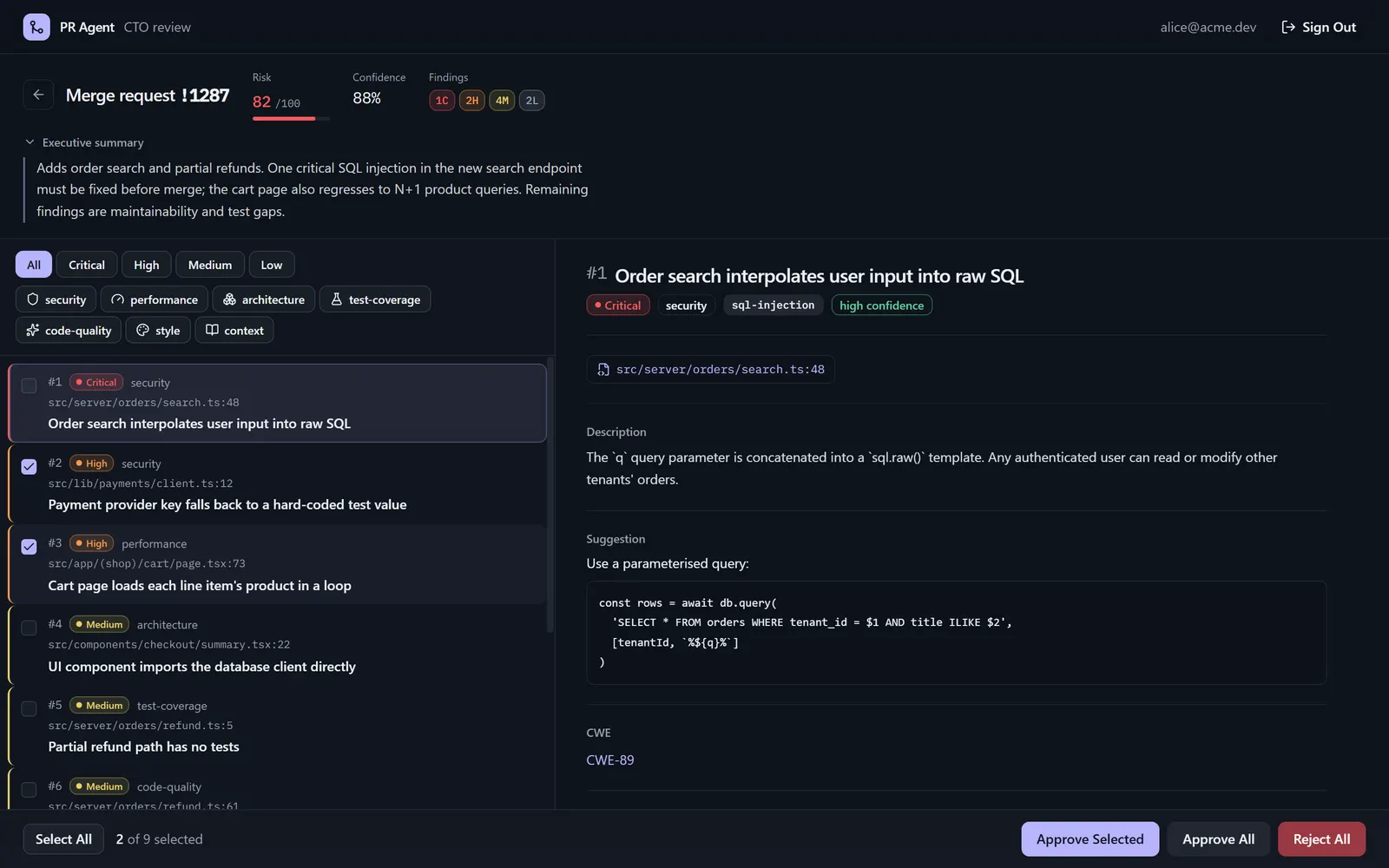Click the flask icon on test-coverage filter

tap(337, 299)
